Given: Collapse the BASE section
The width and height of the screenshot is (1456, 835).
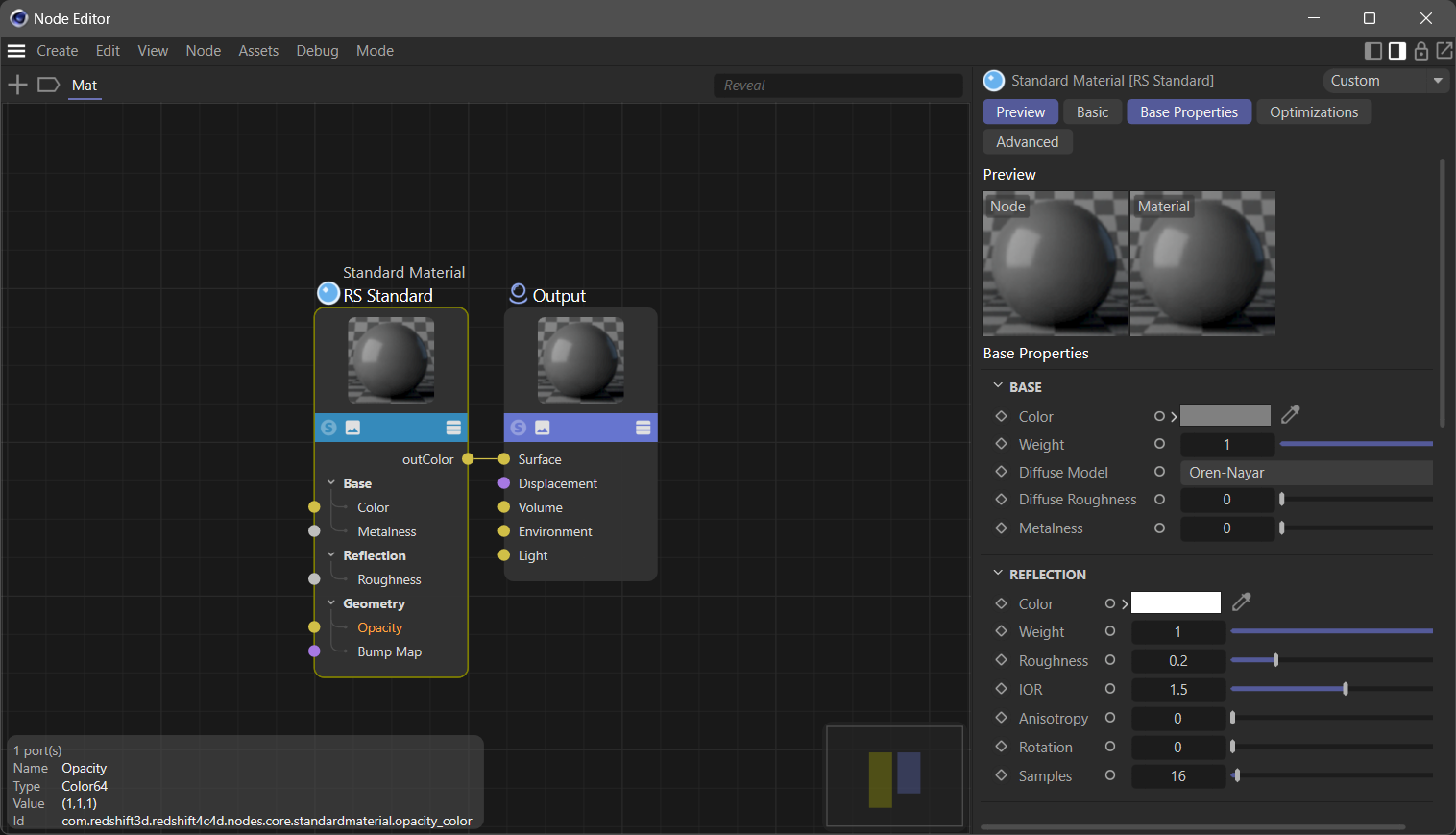Looking at the screenshot, I should pos(998,386).
